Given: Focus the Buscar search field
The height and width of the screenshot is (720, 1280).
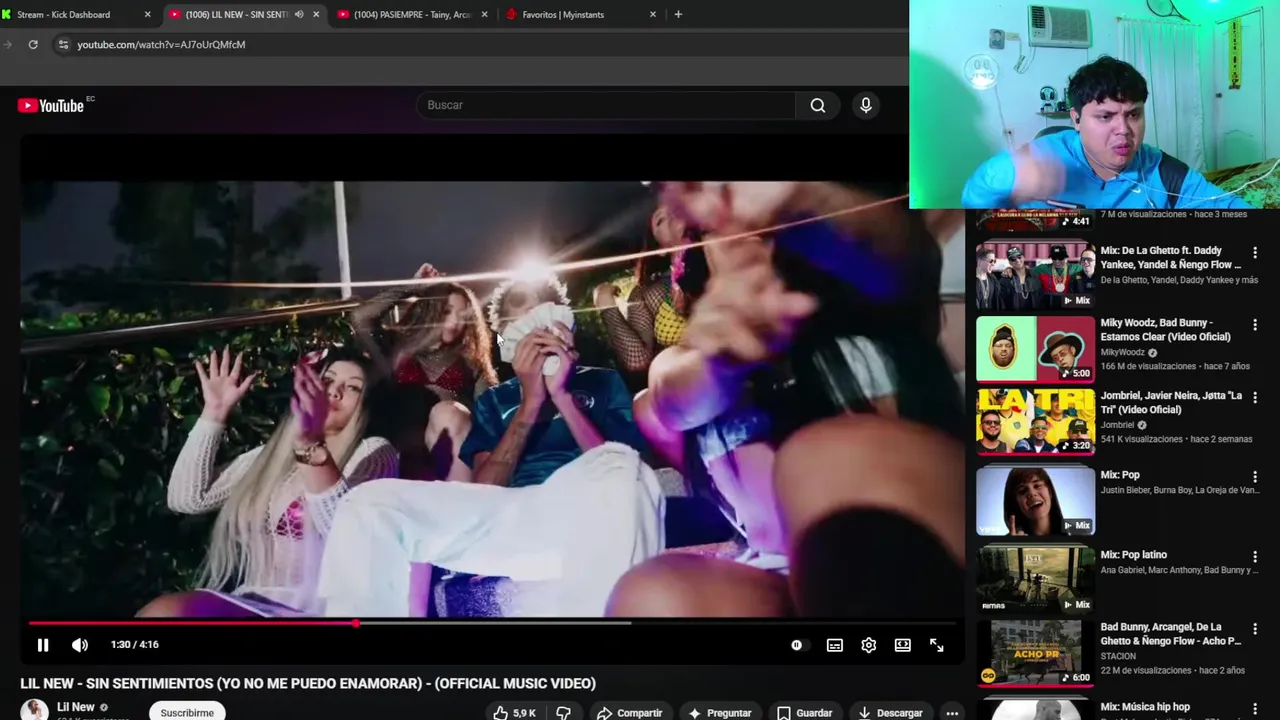Looking at the screenshot, I should pos(606,105).
